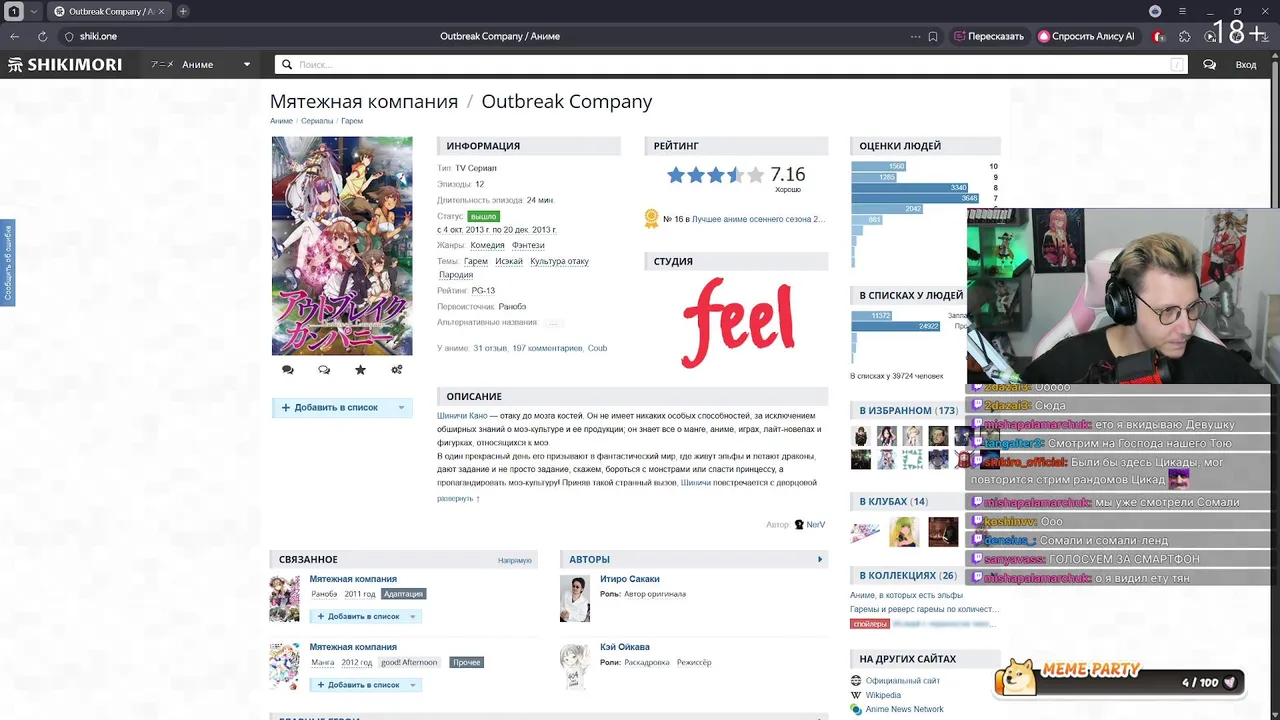
Task: Click the site security icon before shiki.one
Action: (69, 36)
